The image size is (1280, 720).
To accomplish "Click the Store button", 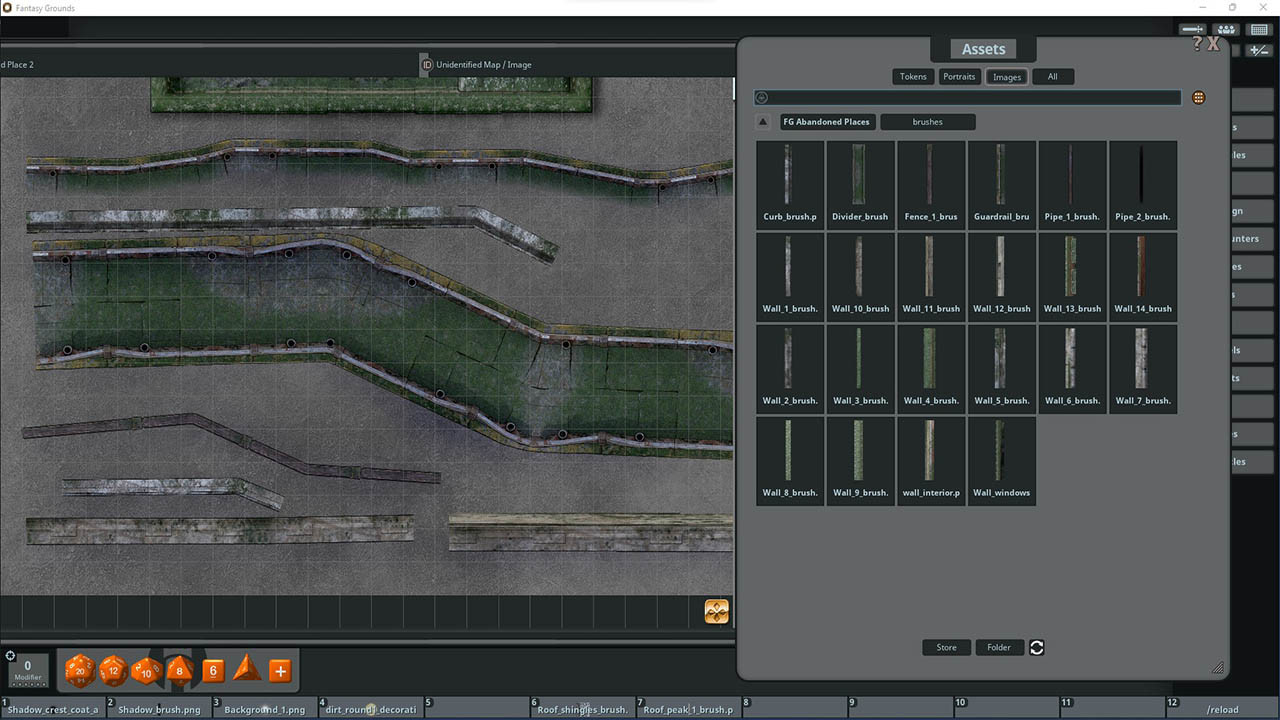I will click(946, 647).
